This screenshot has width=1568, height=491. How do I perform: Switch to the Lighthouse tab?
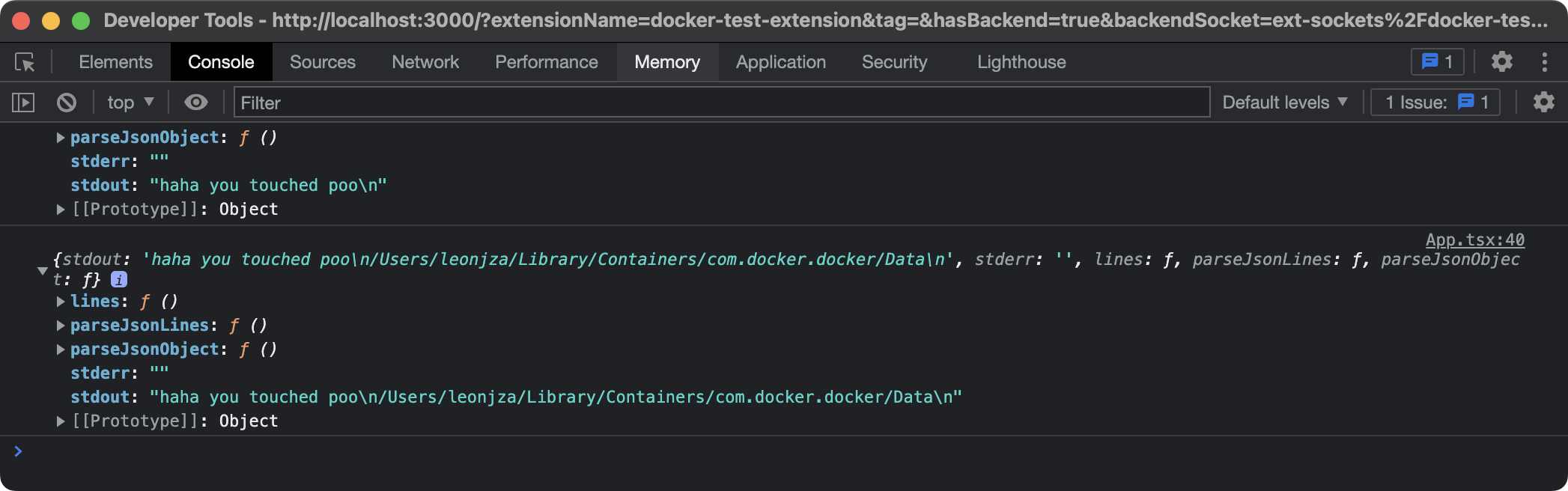coord(1021,62)
